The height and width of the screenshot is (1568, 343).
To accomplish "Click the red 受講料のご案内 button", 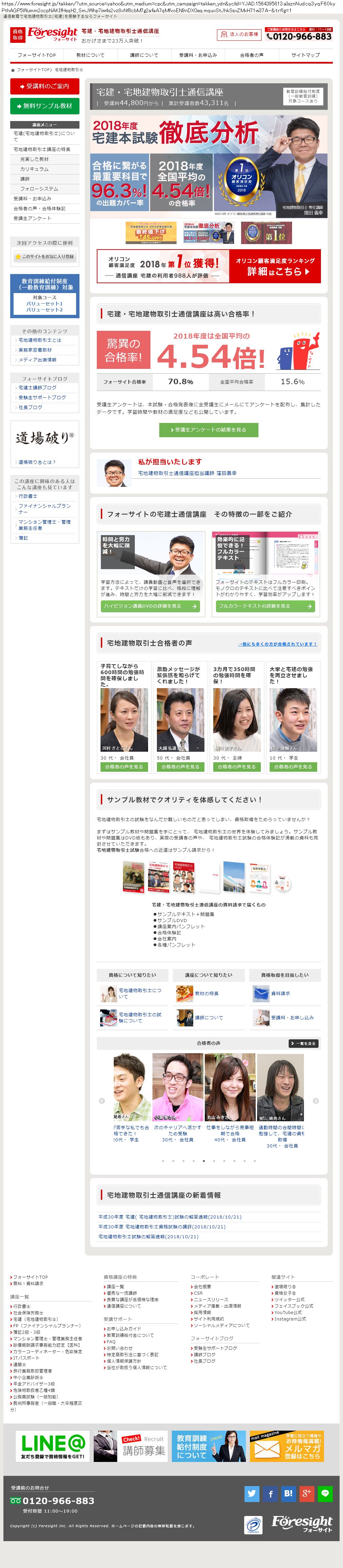I will tap(44, 86).
